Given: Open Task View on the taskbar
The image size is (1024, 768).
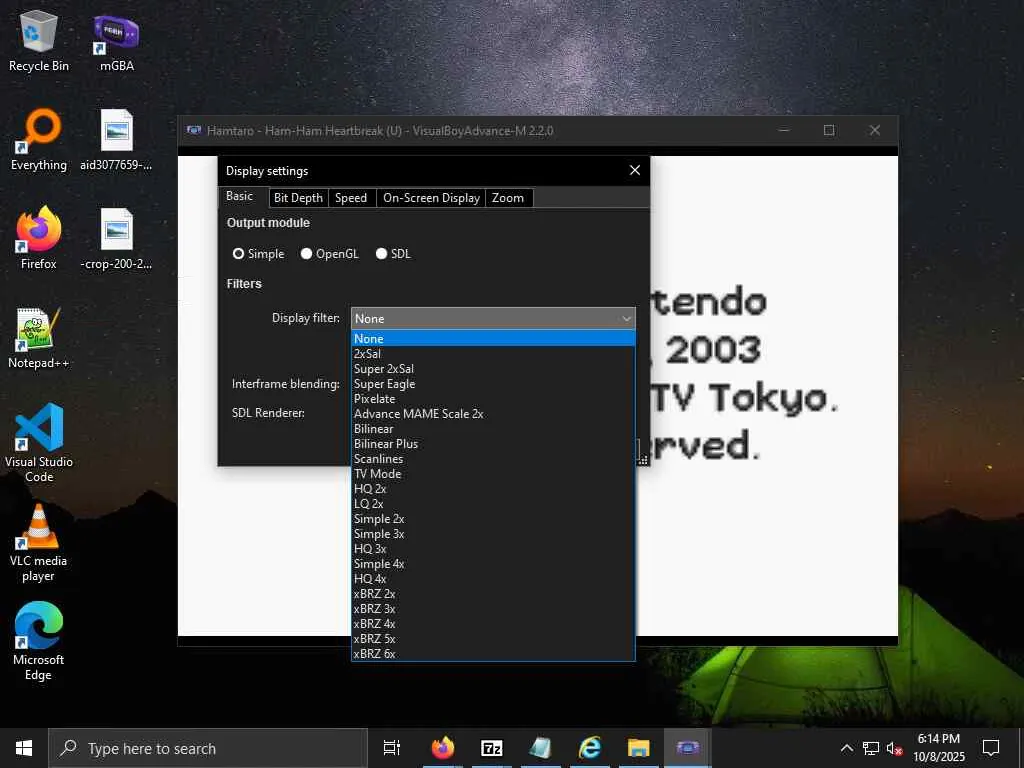Looking at the screenshot, I should (x=392, y=748).
